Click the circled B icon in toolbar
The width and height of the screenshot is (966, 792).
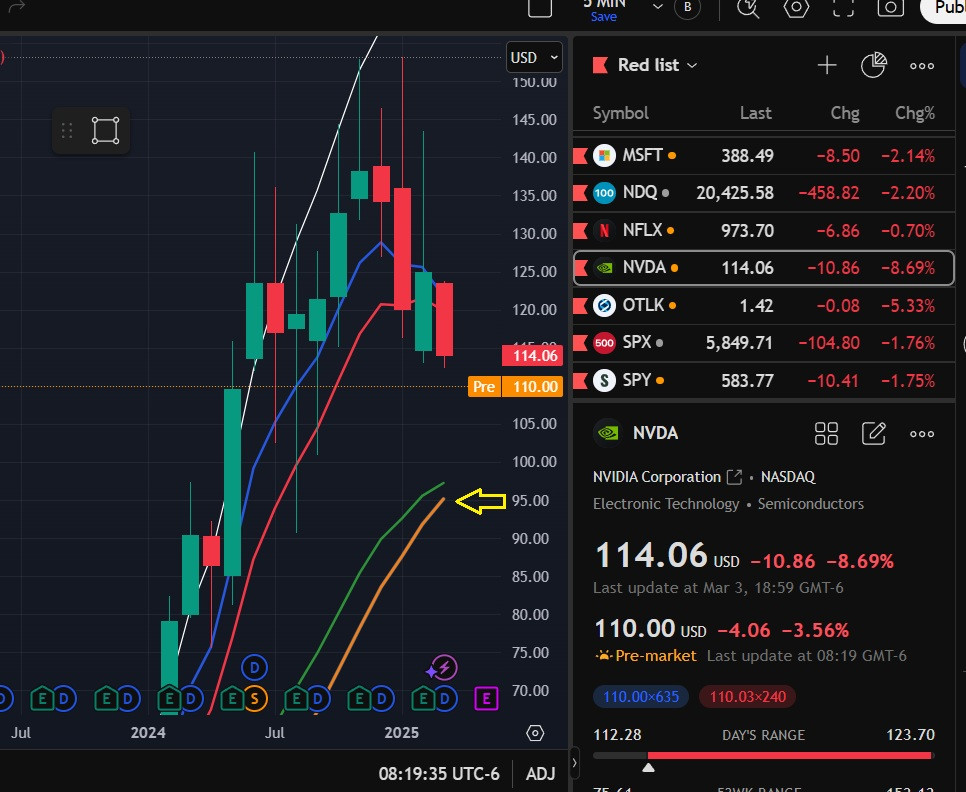pos(688,7)
